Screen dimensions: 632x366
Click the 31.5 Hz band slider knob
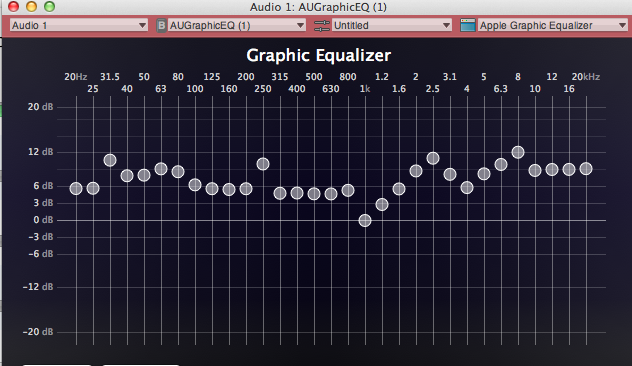click(110, 160)
